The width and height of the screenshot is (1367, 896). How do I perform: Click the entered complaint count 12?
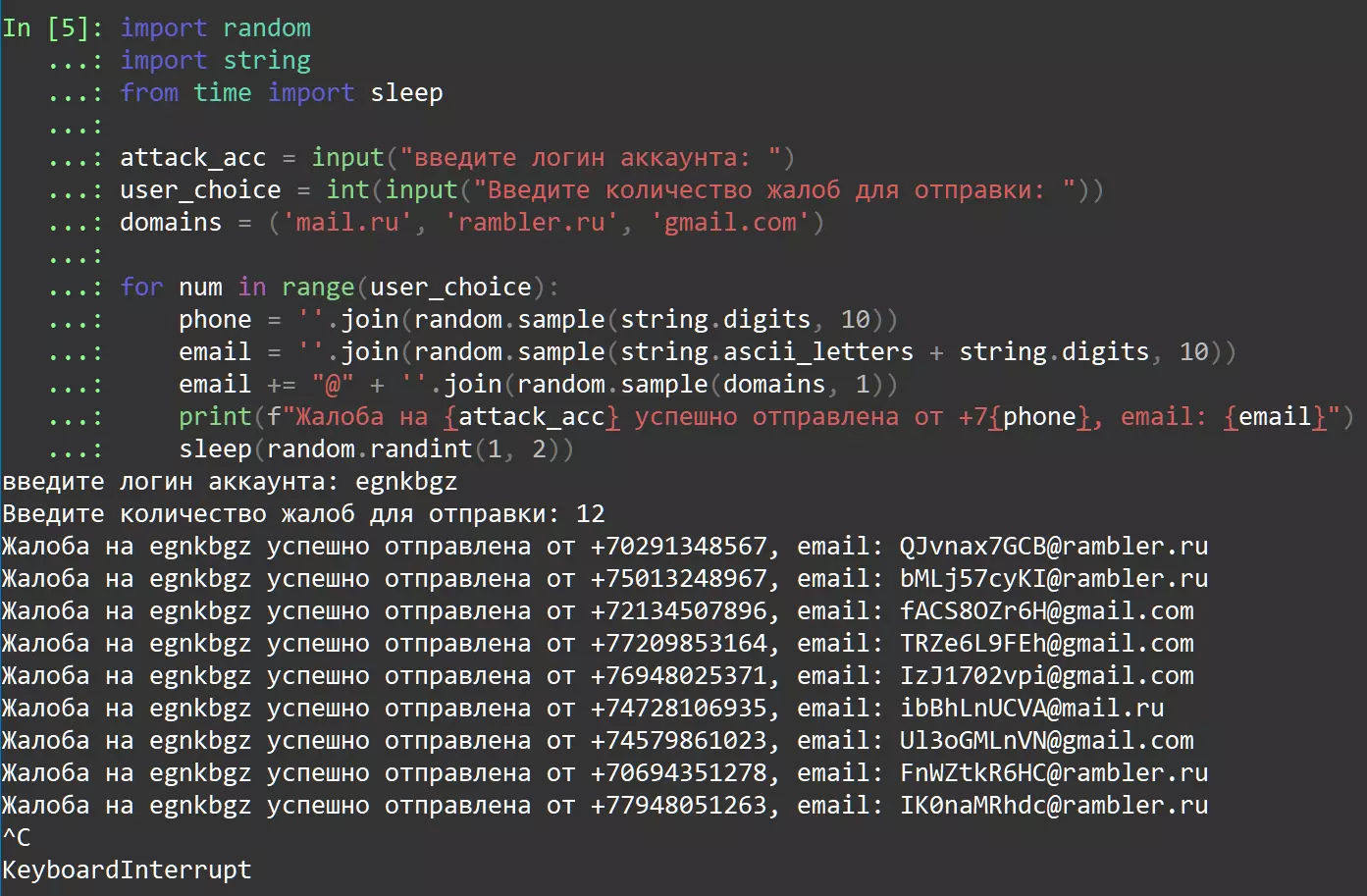pos(590,513)
